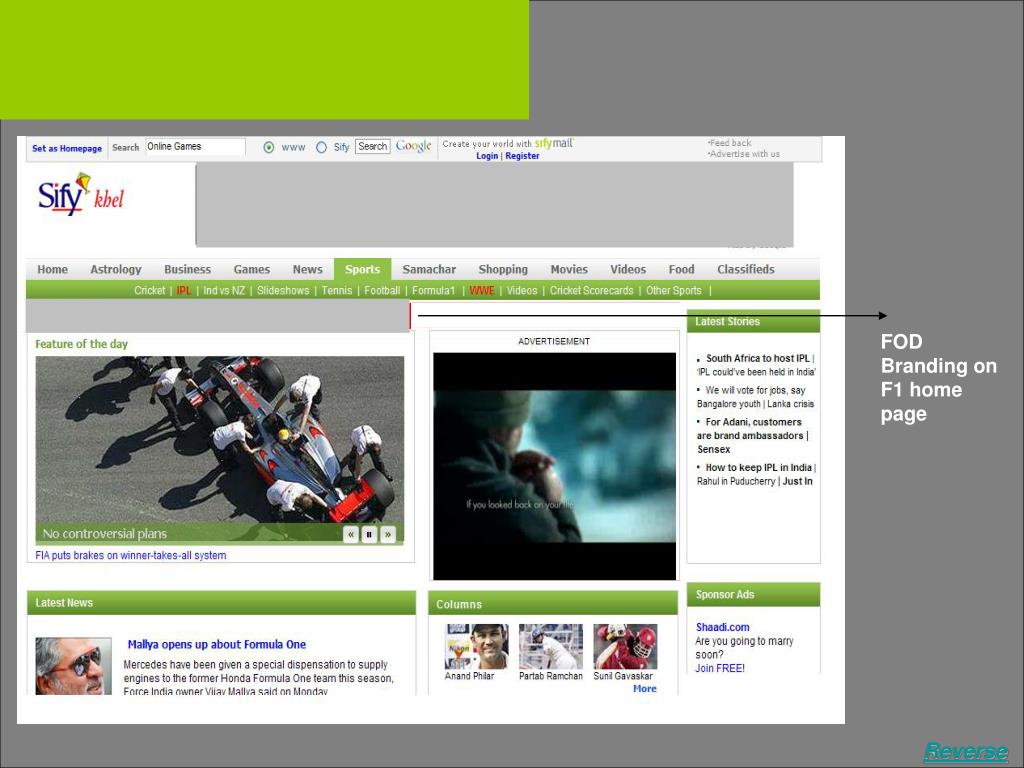Click the search input field

point(195,147)
